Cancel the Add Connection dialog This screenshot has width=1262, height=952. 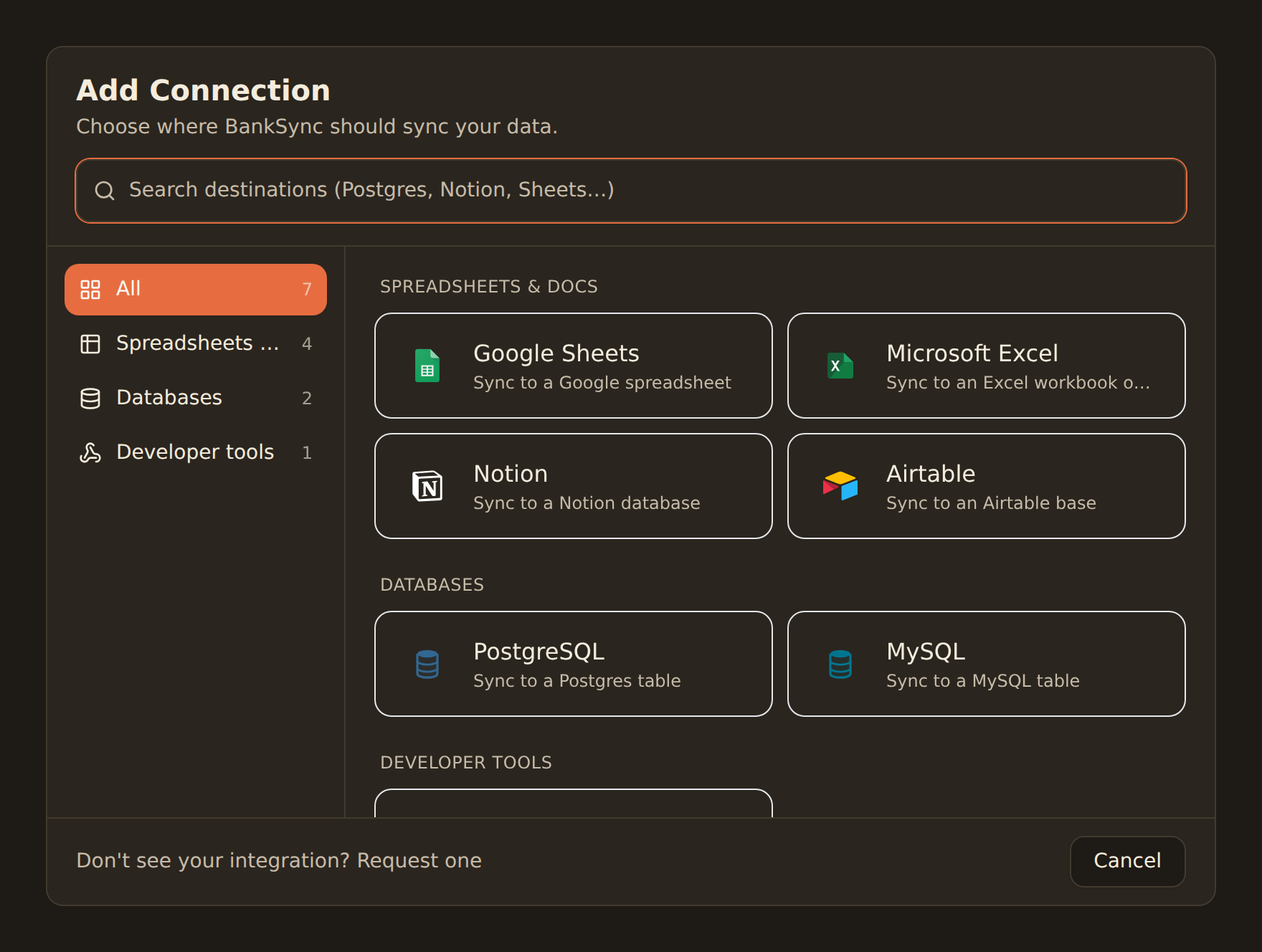[x=1127, y=861]
